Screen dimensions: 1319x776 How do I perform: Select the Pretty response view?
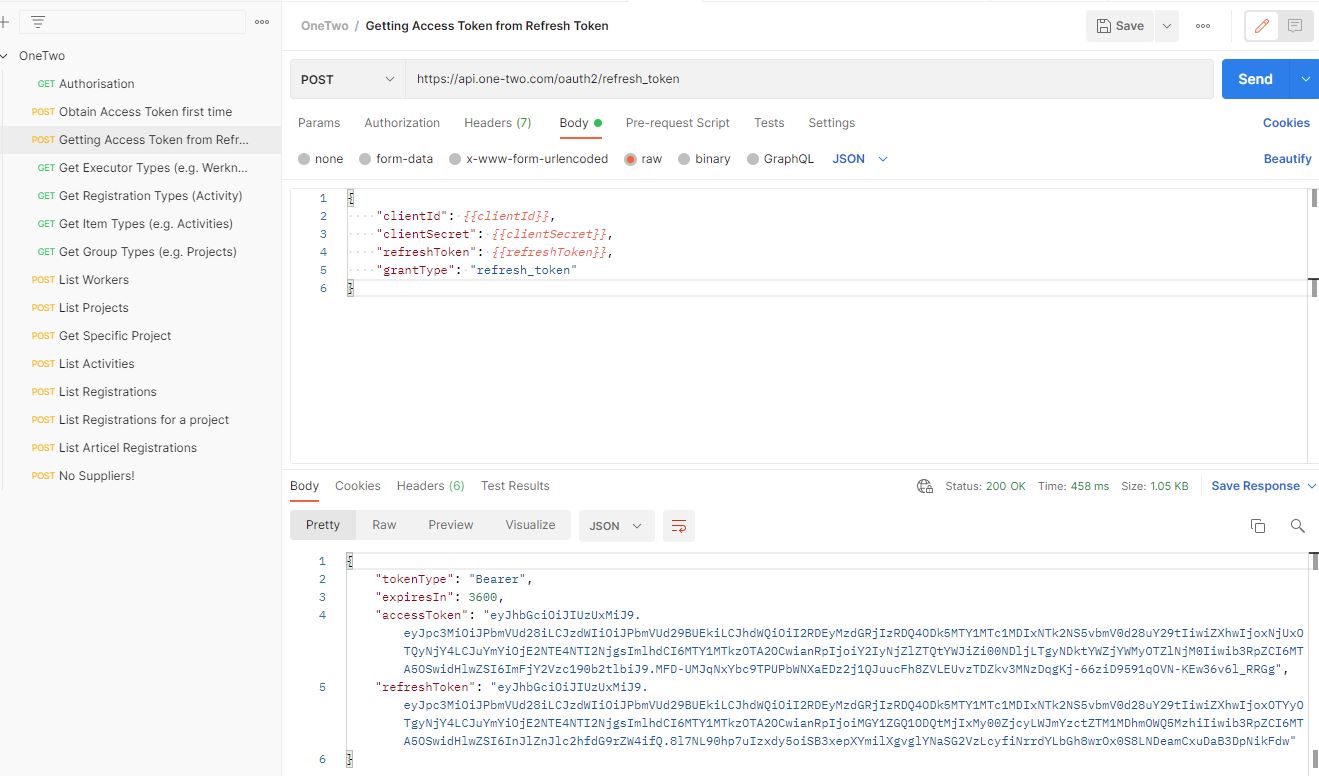tap(323, 525)
